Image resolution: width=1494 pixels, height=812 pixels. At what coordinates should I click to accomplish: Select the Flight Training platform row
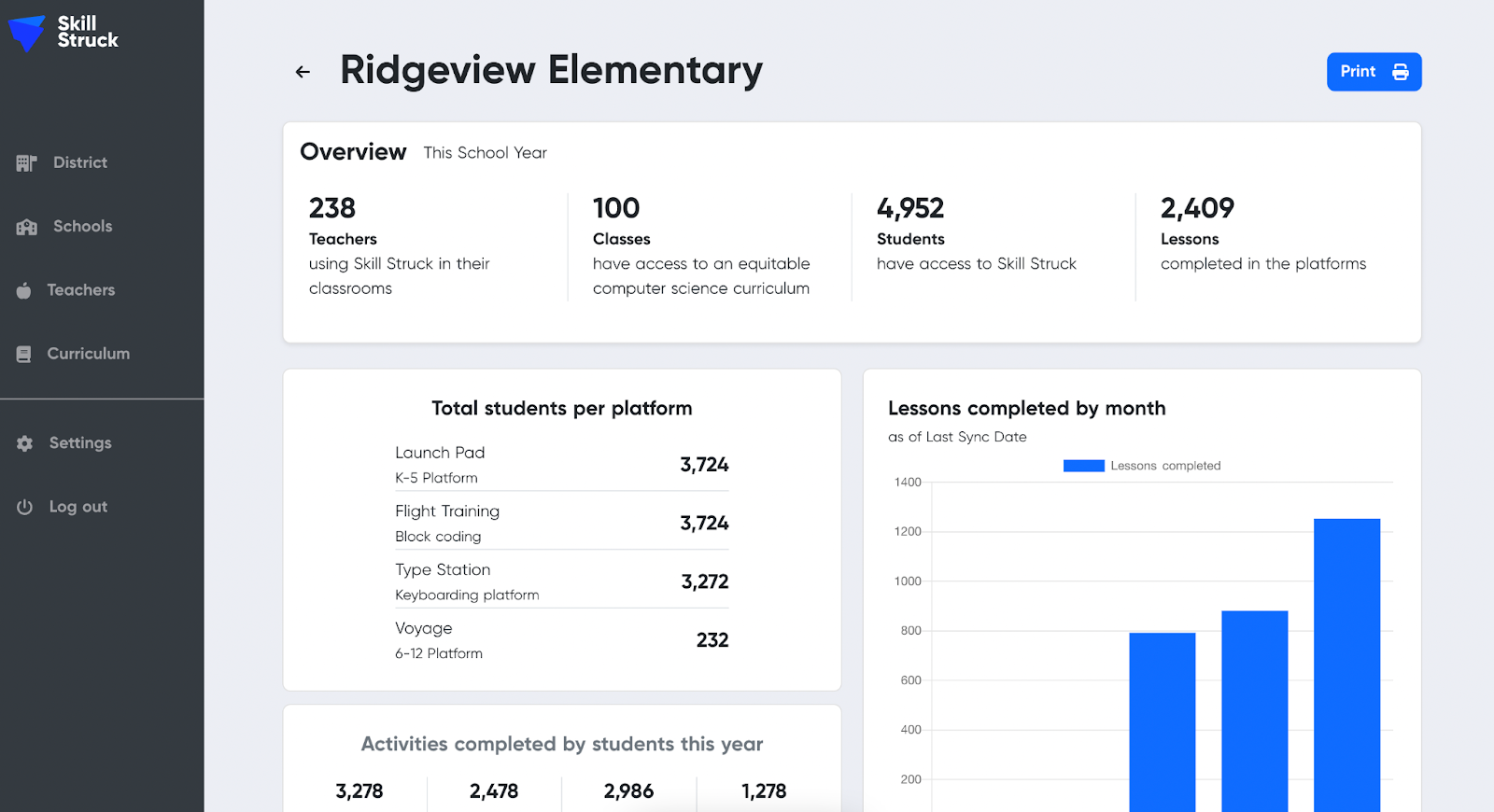(x=562, y=523)
